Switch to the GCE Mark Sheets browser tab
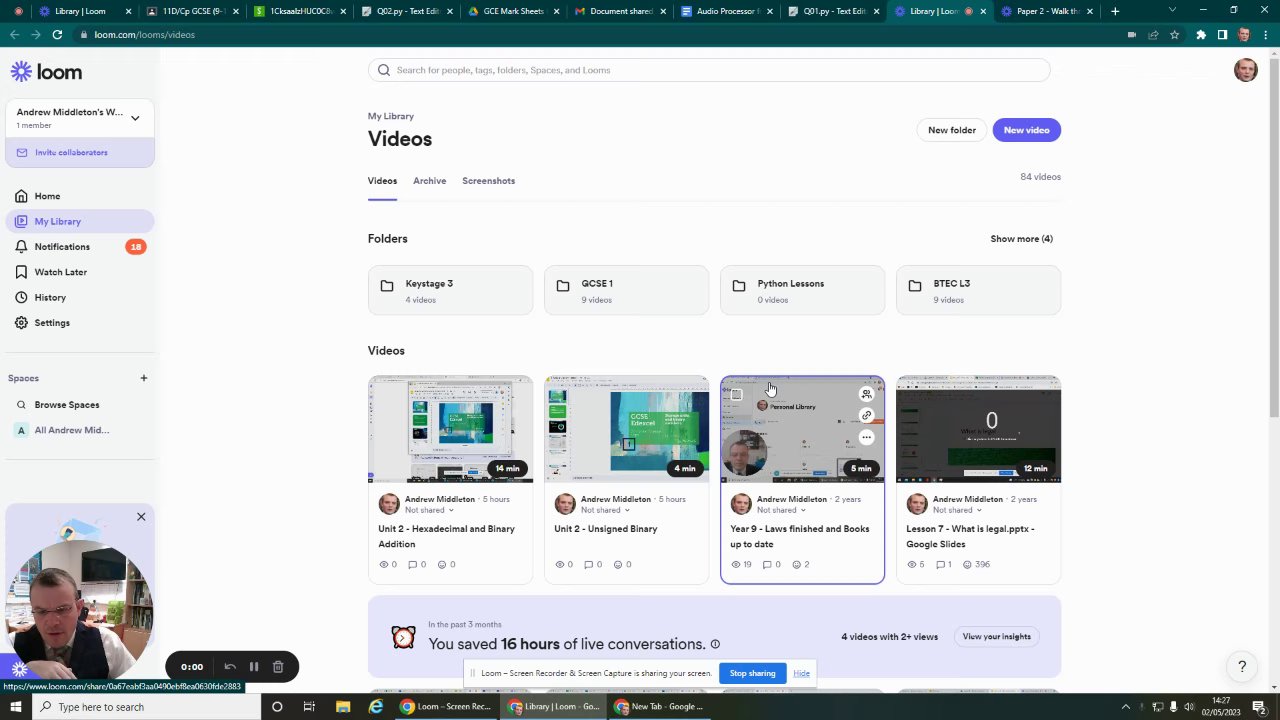 point(512,11)
